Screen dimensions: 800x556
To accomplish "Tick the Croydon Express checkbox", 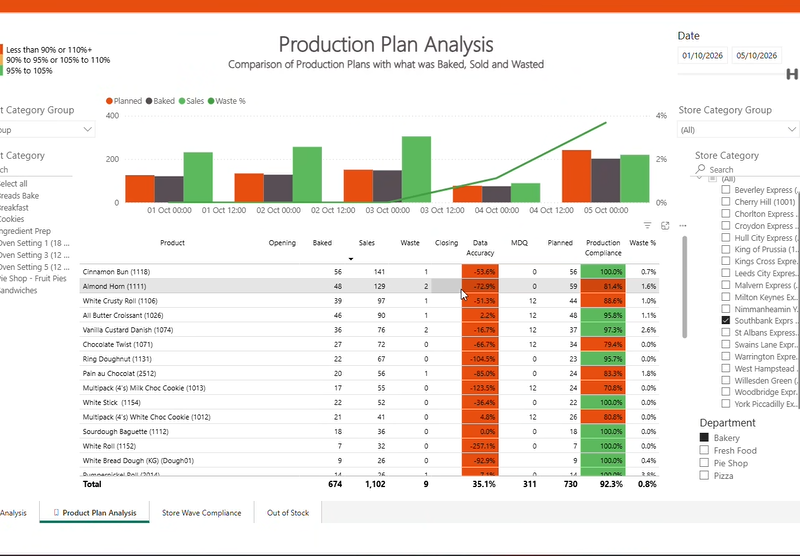I will click(x=726, y=225).
